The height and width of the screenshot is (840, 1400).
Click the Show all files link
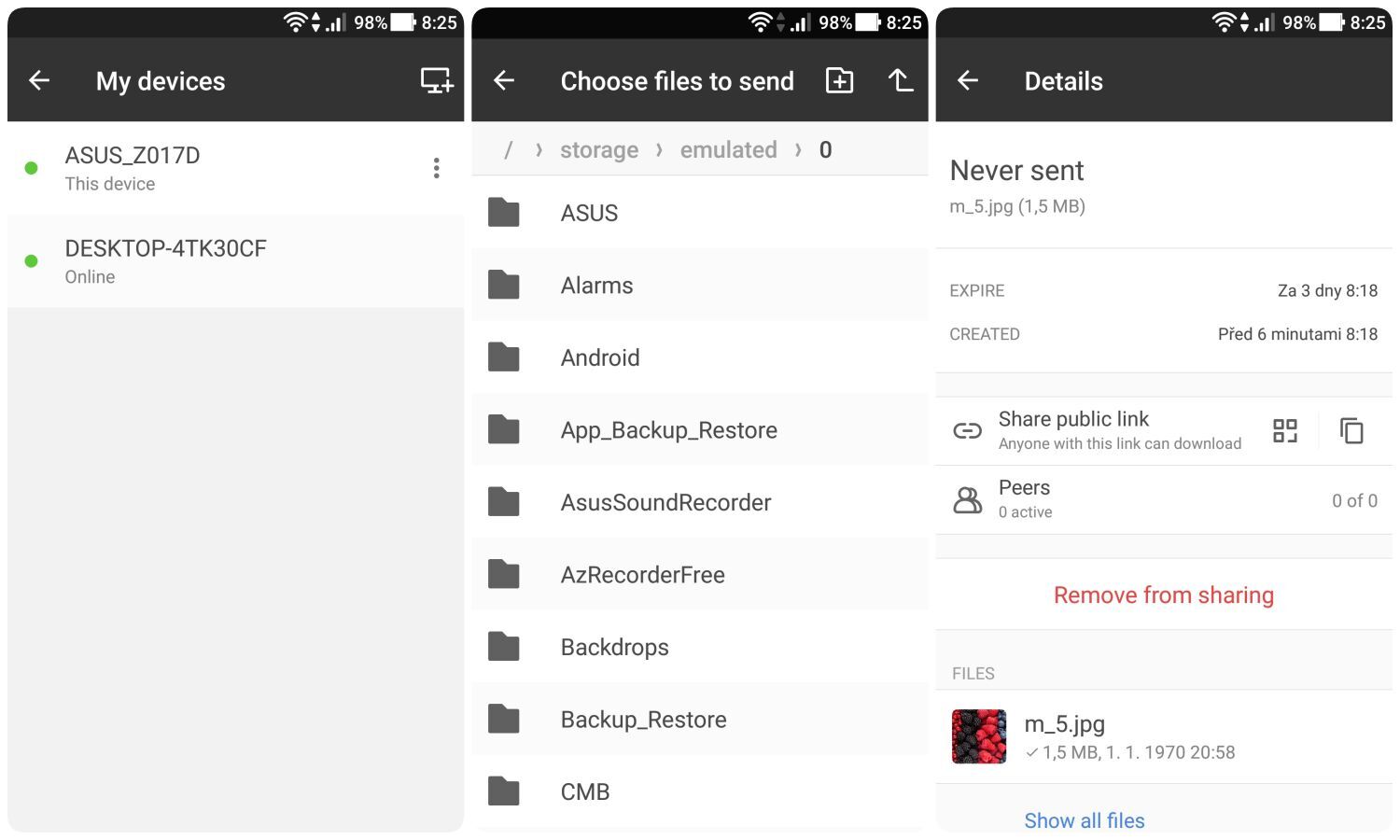1084,820
